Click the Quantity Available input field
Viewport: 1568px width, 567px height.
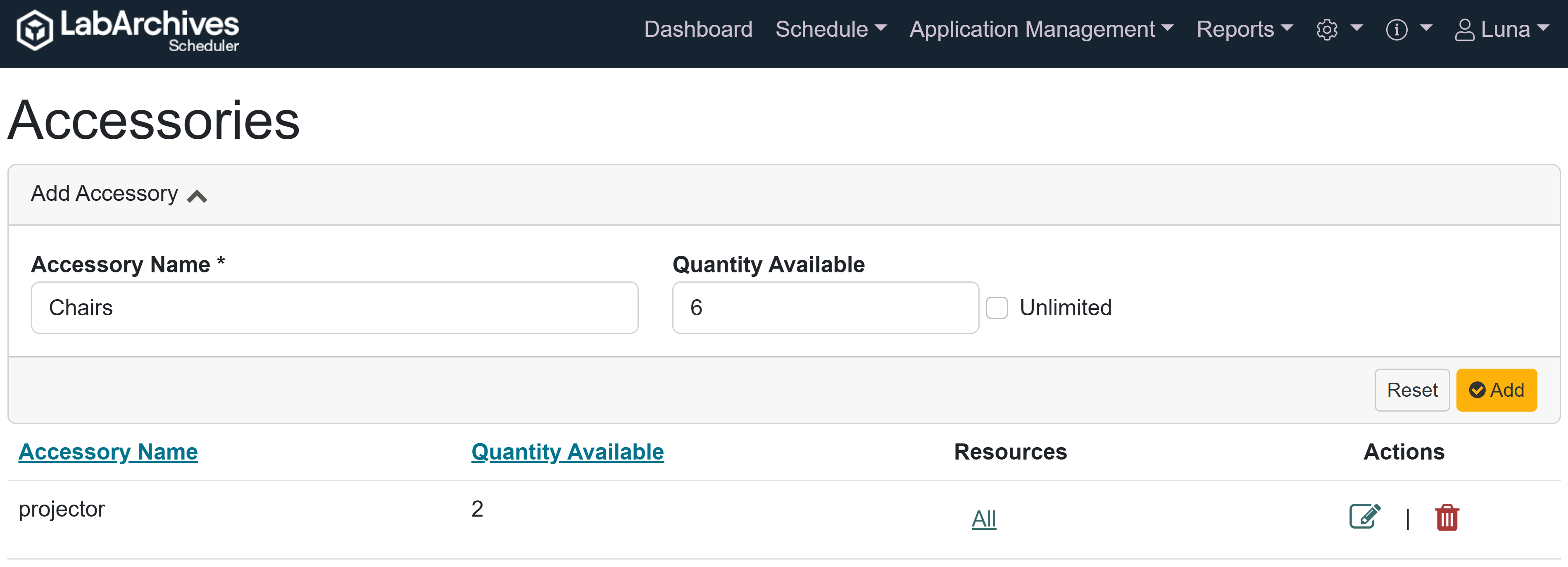(825, 307)
